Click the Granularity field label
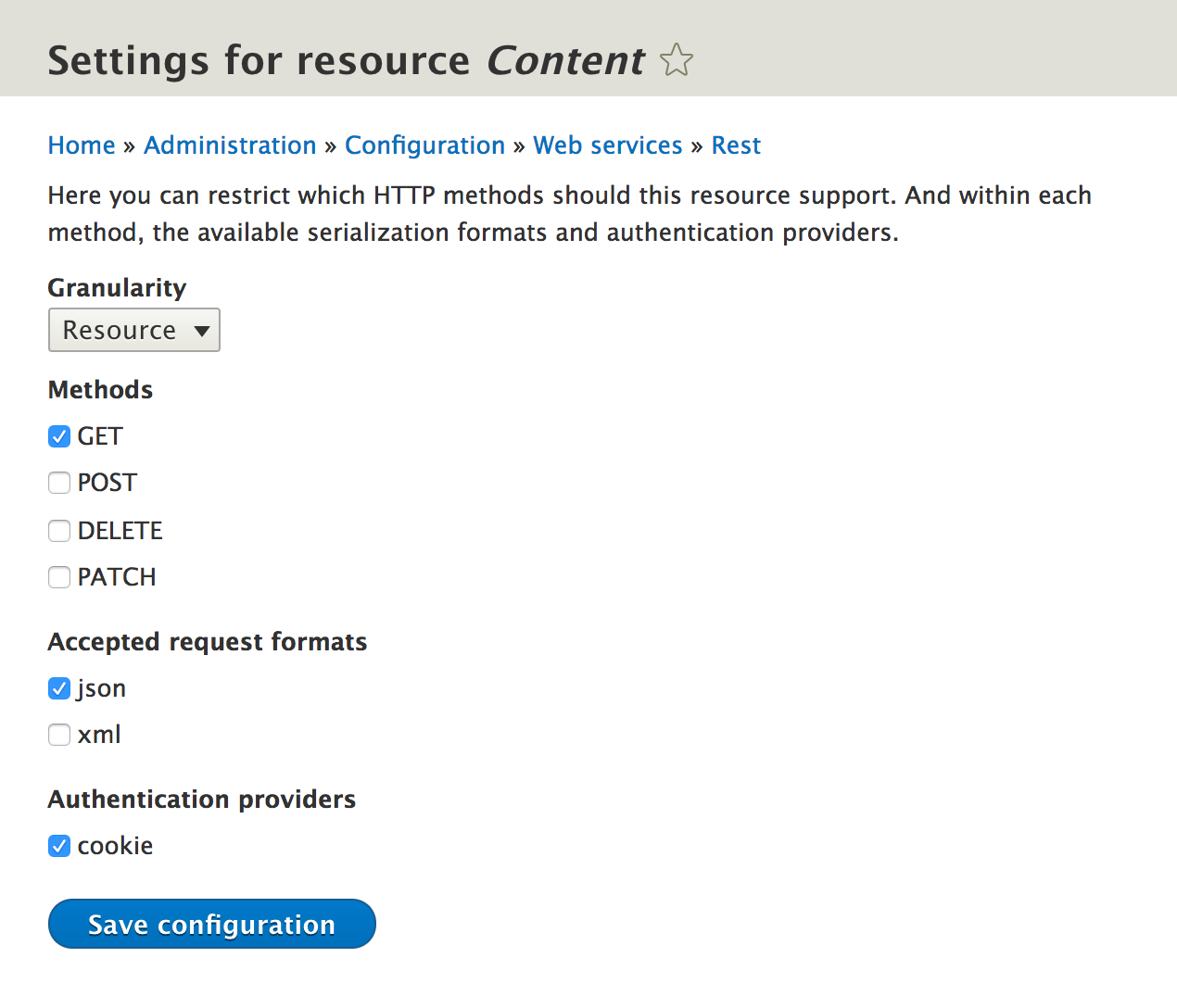This screenshot has height=1008, width=1177. [x=117, y=288]
